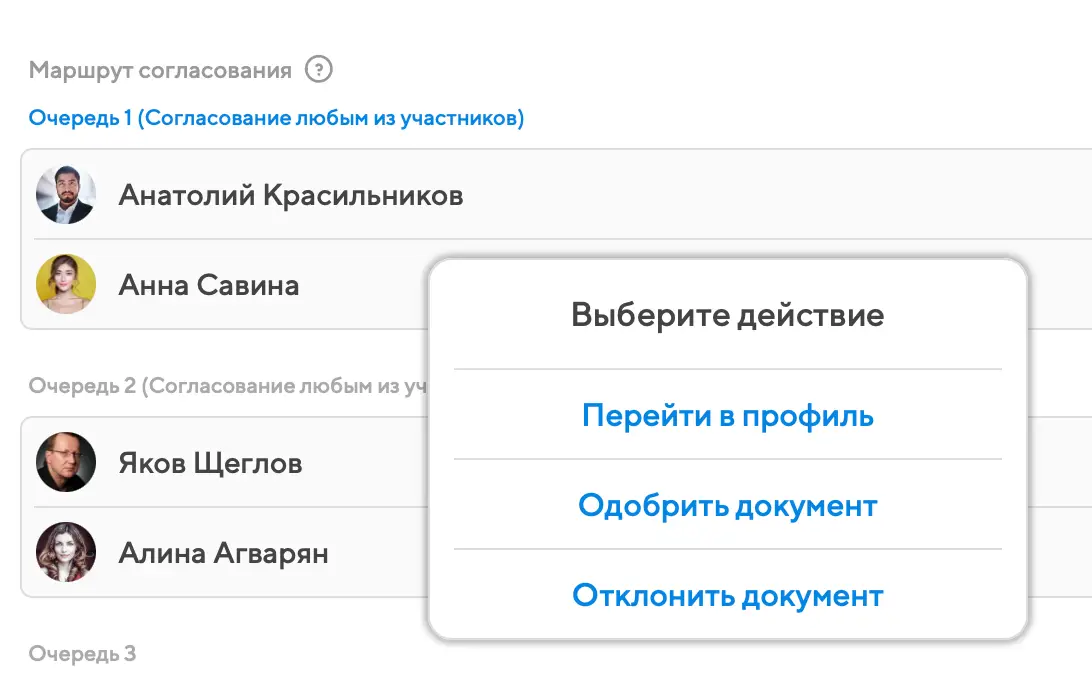1092x680 pixels.
Task: Select the Алина Агварян name text
Action: (223, 553)
